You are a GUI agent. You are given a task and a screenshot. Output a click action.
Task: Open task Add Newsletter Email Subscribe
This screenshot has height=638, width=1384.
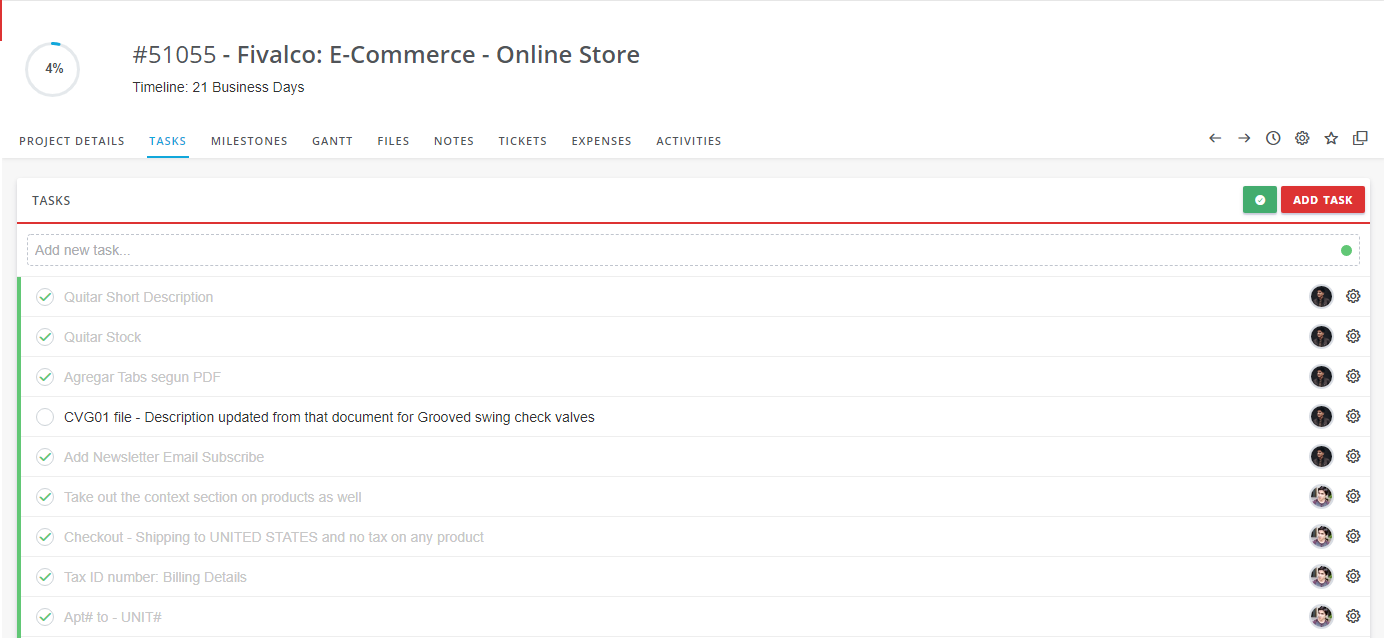[x=164, y=457]
